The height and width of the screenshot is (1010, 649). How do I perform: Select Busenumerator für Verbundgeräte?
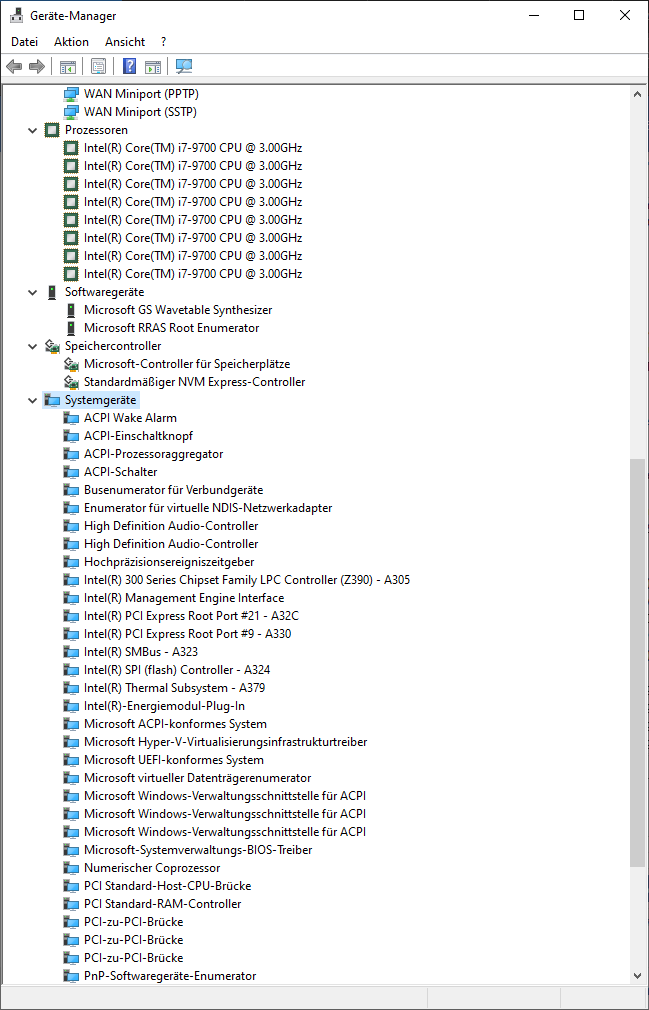(173, 490)
